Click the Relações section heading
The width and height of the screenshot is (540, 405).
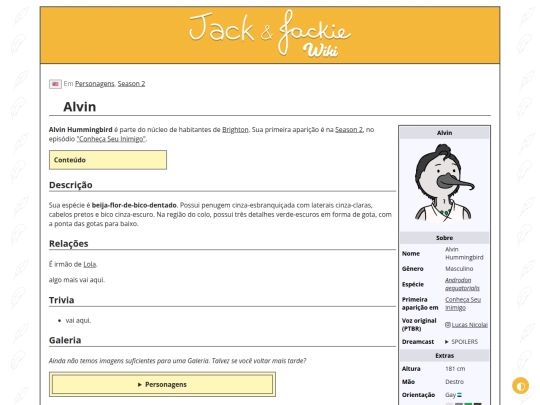point(69,243)
